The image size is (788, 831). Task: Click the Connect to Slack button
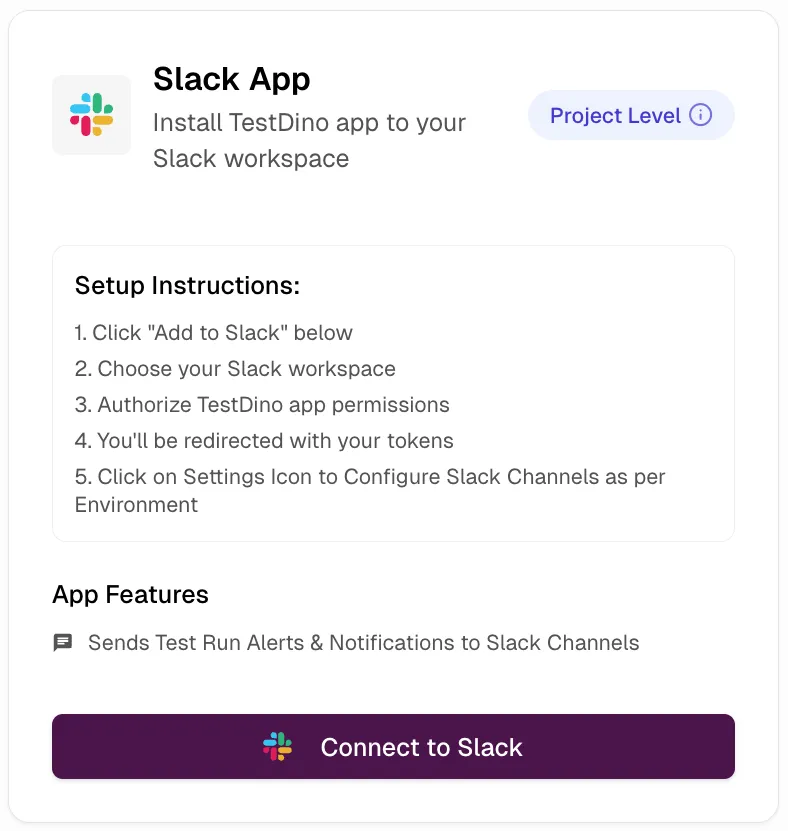coord(393,746)
